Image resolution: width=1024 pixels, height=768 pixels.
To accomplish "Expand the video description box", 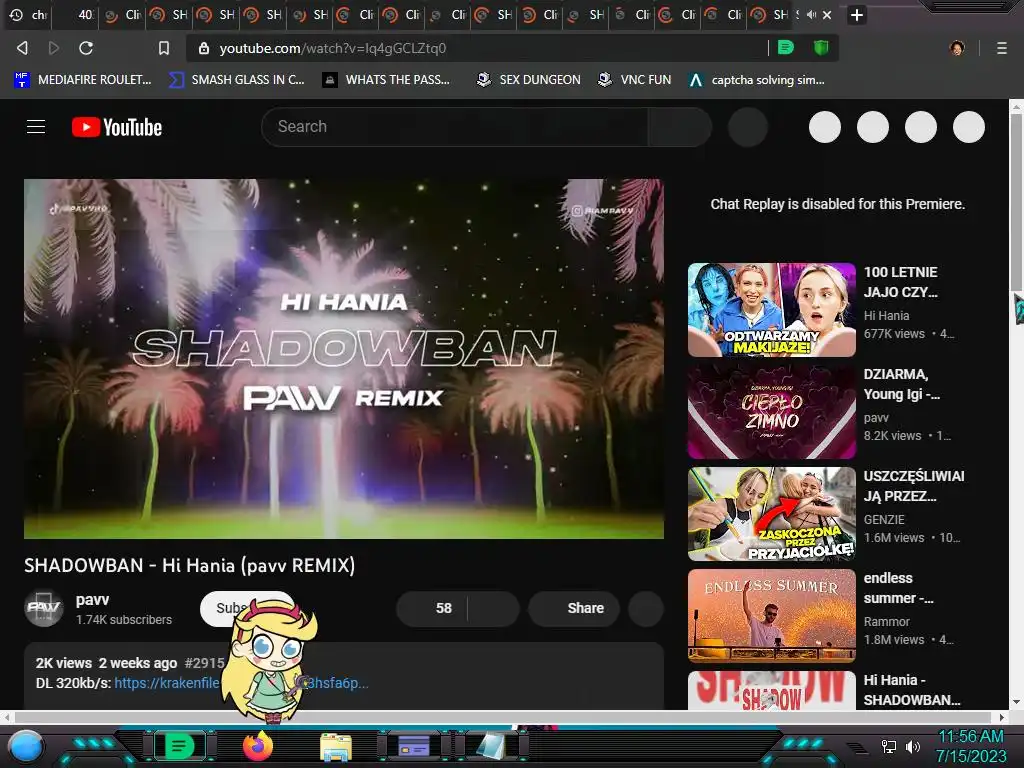I will pos(344,675).
